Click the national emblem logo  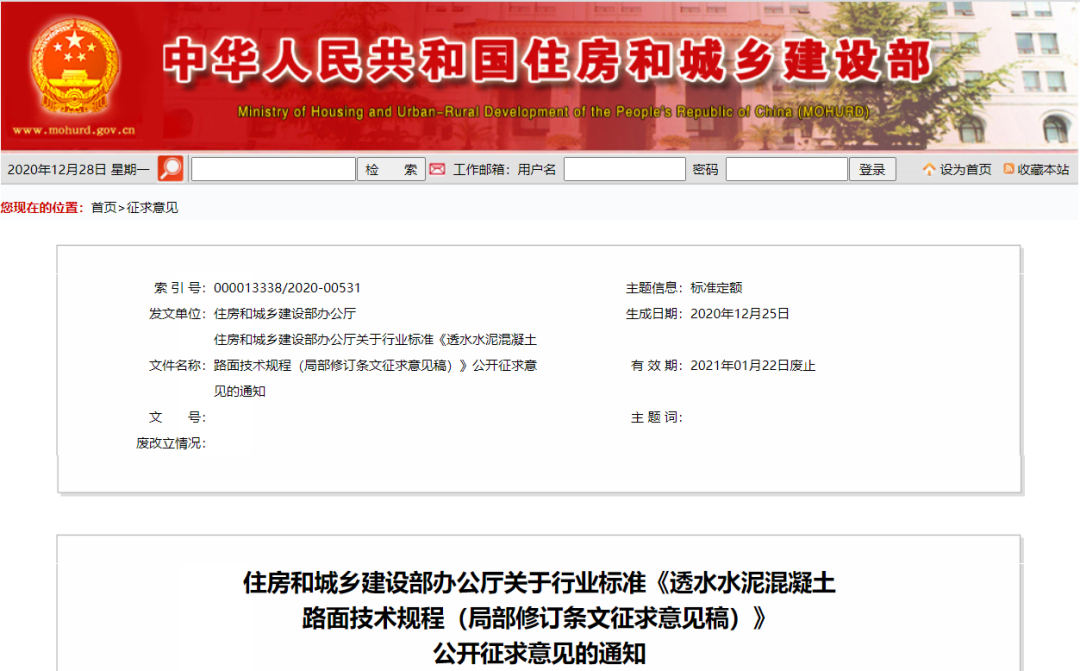(74, 66)
